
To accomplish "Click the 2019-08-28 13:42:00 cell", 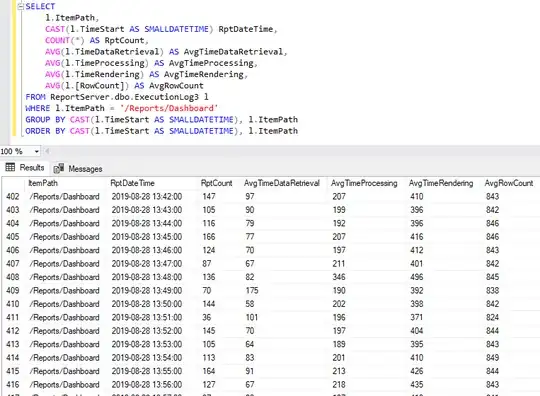I will (147, 197).
